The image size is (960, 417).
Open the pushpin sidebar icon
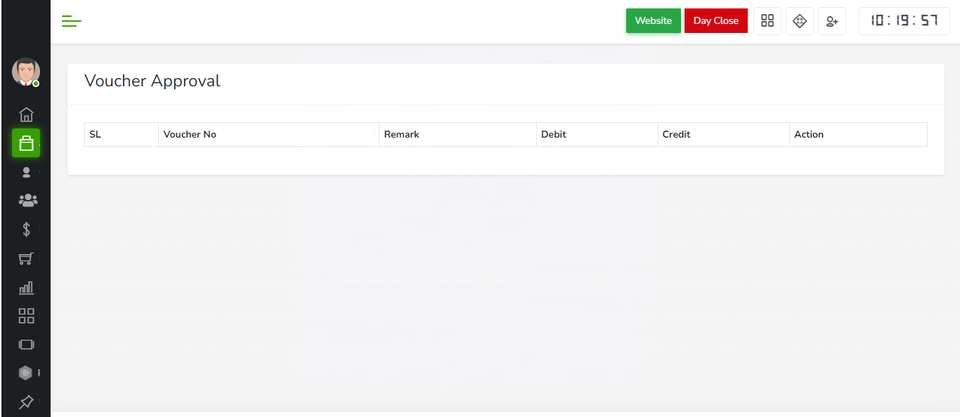26,402
